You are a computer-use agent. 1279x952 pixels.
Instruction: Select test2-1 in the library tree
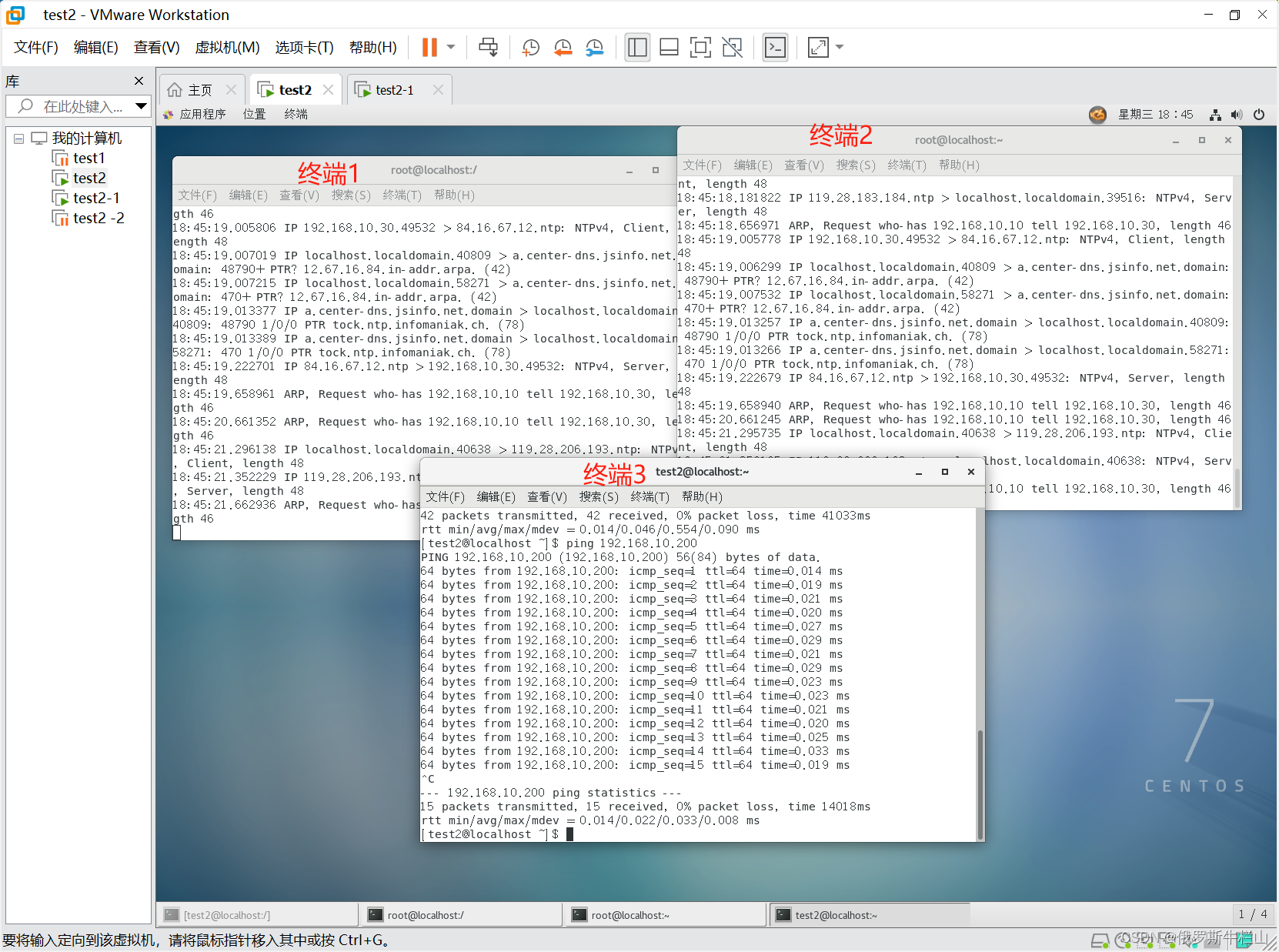point(96,199)
